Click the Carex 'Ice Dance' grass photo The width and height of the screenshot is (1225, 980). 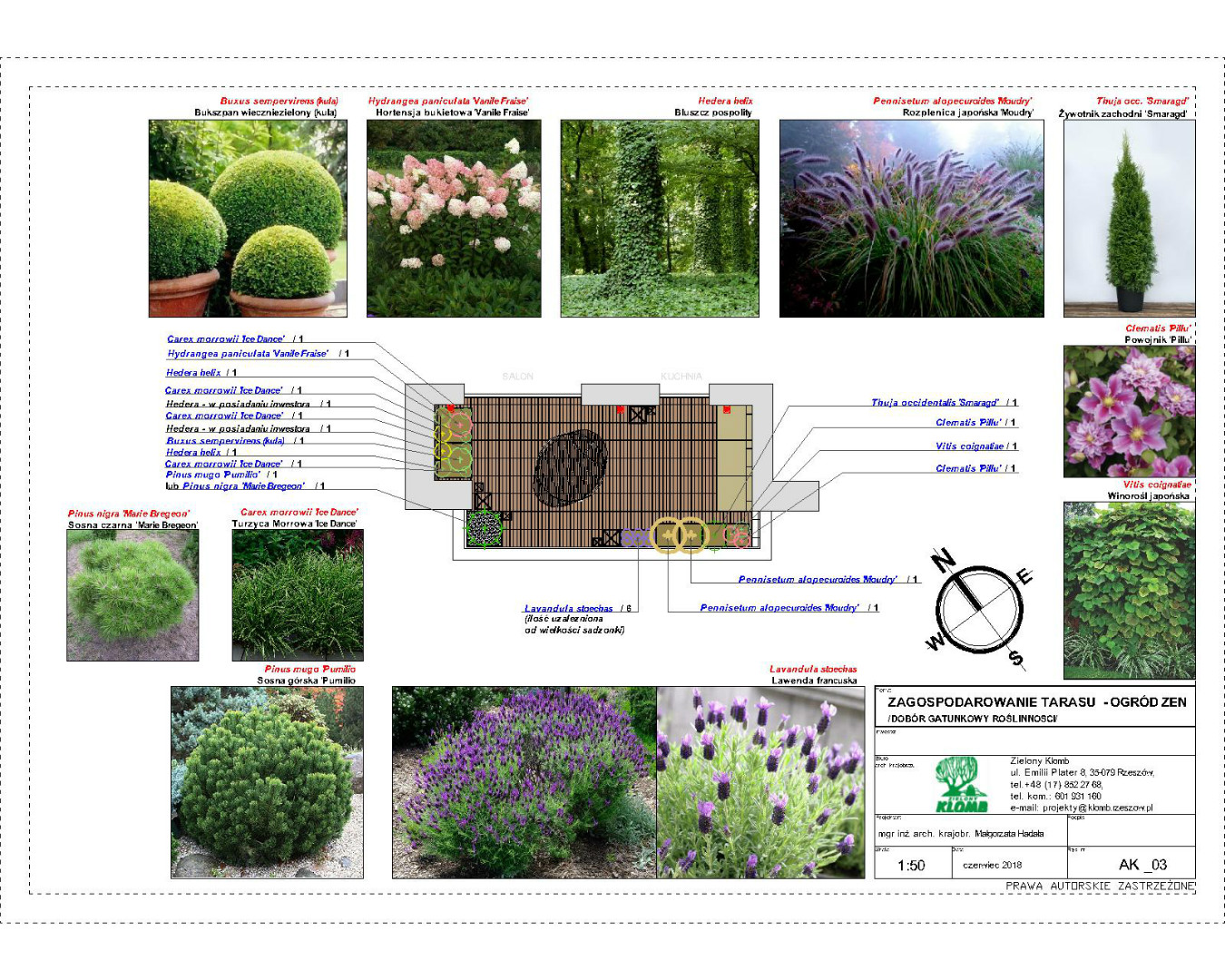point(298,595)
